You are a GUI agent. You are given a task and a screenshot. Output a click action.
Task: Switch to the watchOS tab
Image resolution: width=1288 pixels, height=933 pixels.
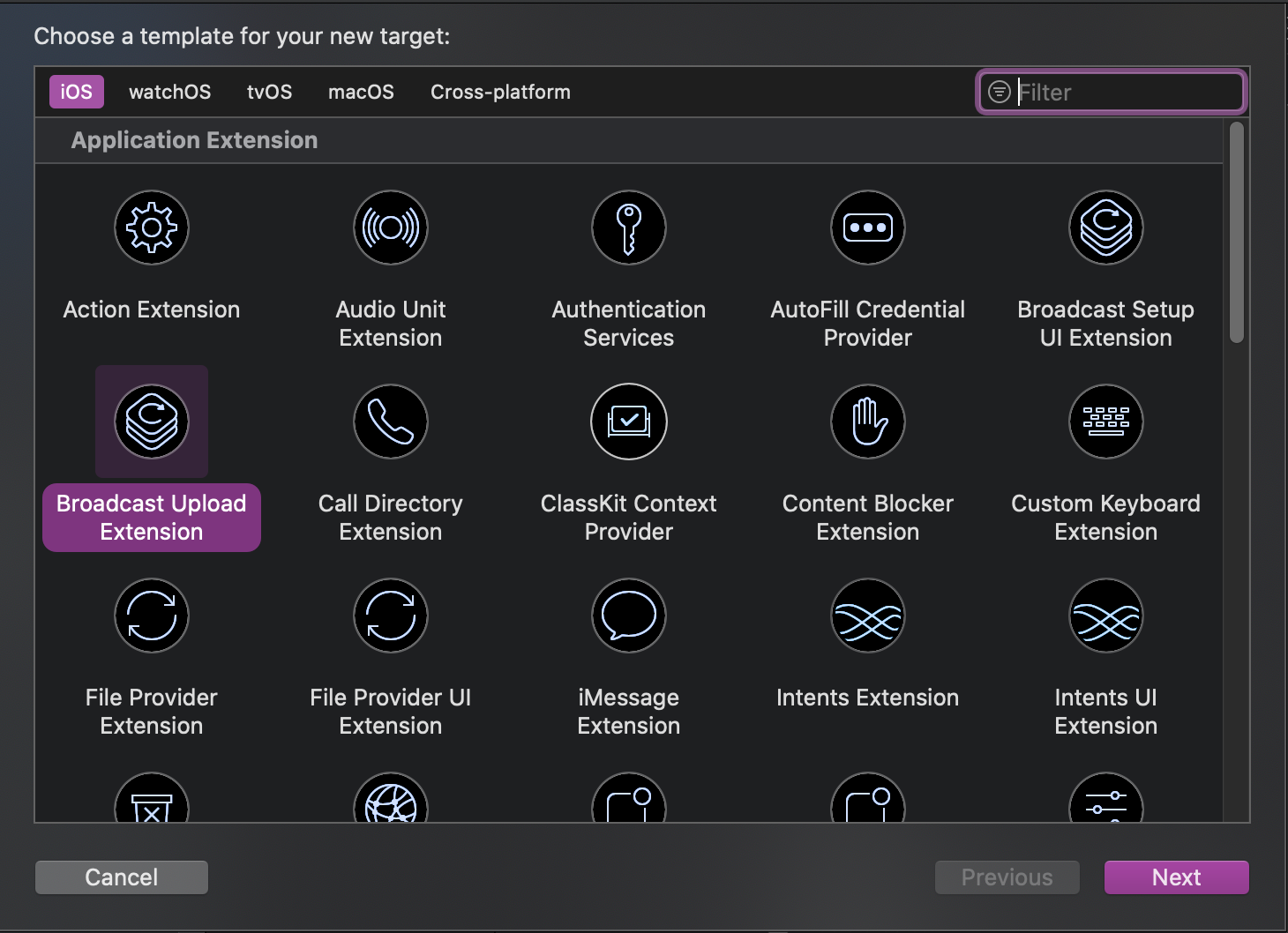point(169,92)
